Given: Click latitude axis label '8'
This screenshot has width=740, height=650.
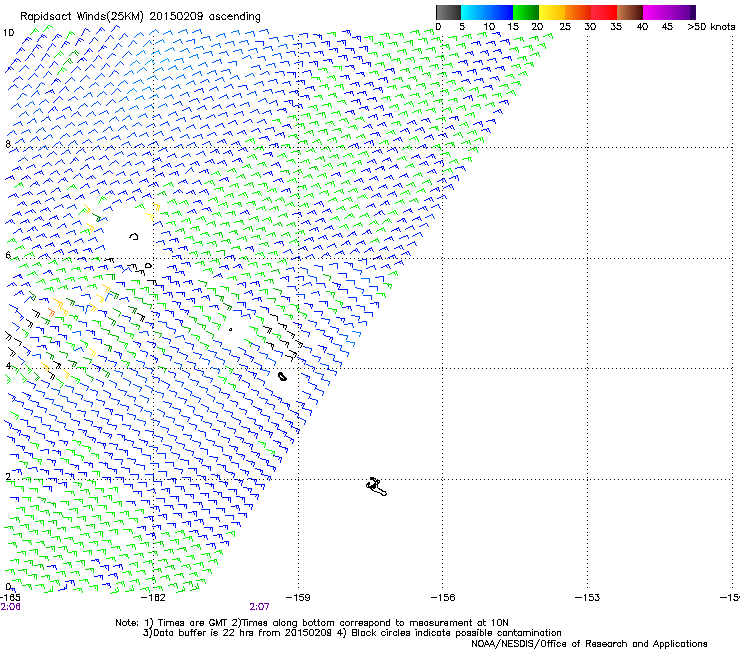Looking at the screenshot, I should [x=8, y=144].
